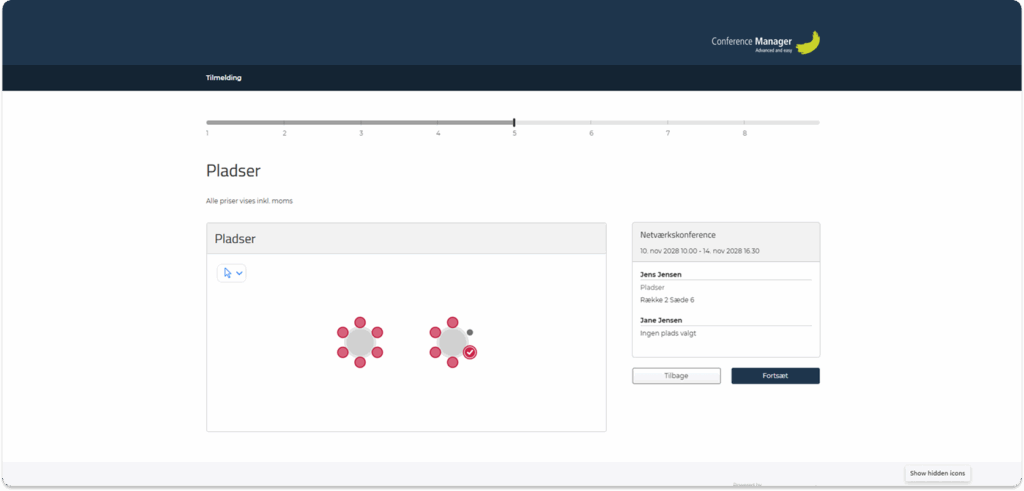
Task: Click the bottom seat of the right table
Action: coord(453,361)
